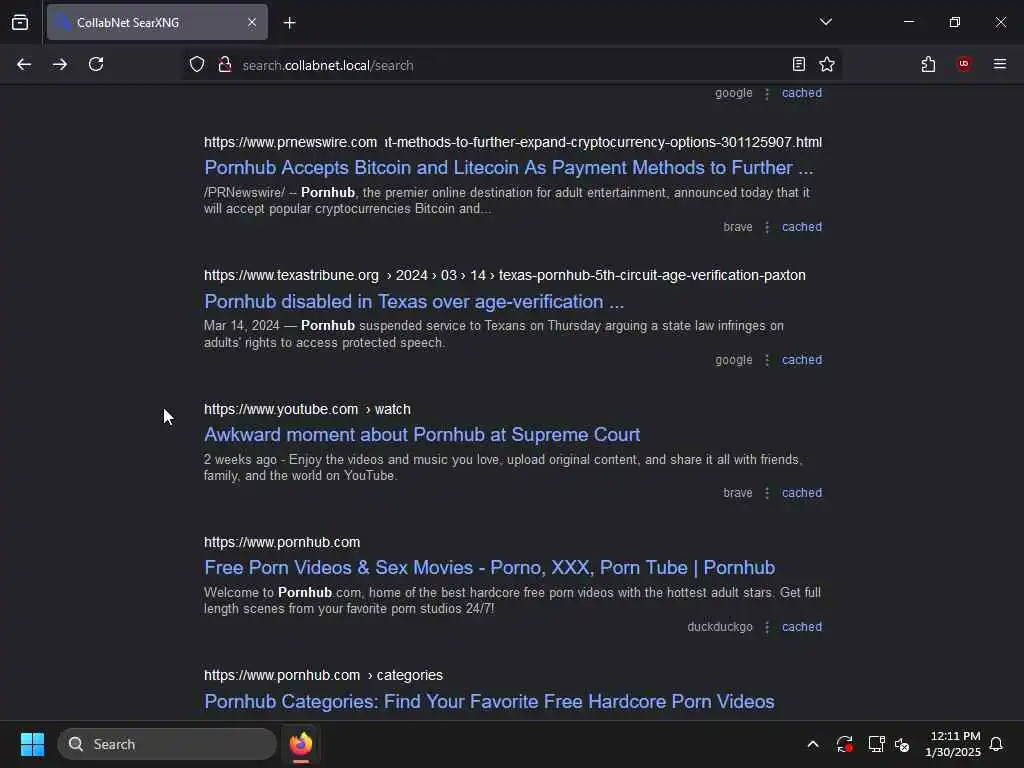Click brave engine label under youtube result

737,493
